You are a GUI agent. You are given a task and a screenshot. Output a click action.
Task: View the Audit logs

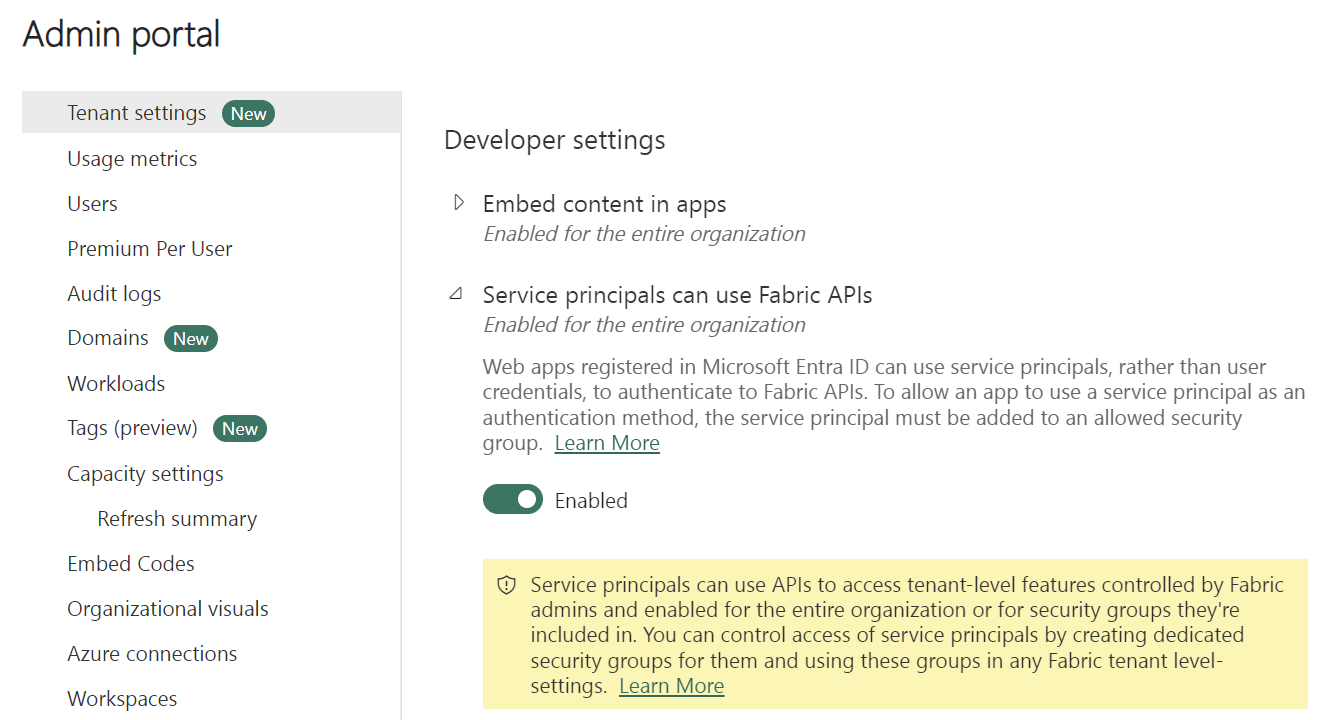113,293
